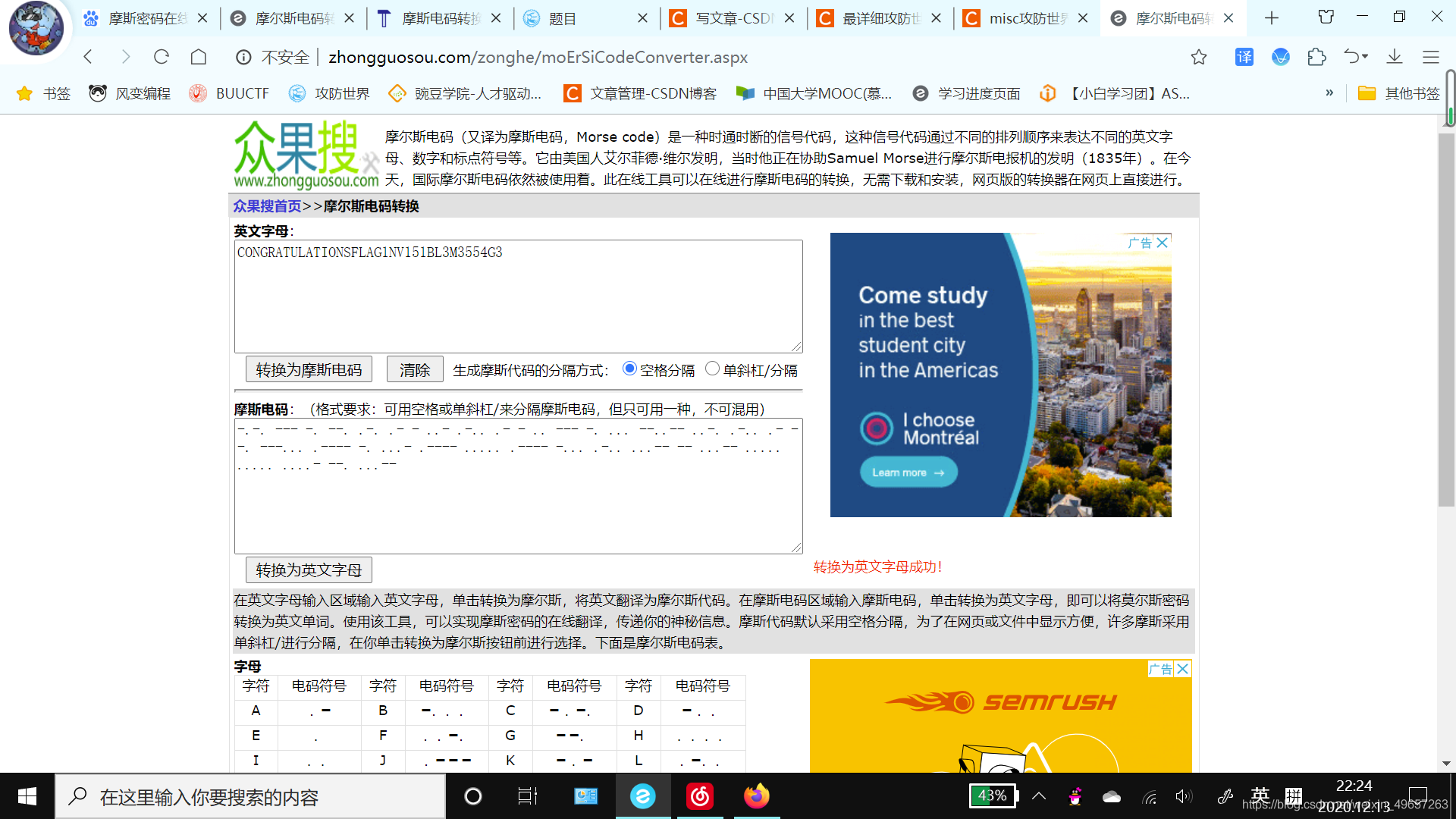Open the browser extensions puzzle icon
The image size is (1456, 819).
point(1316,57)
